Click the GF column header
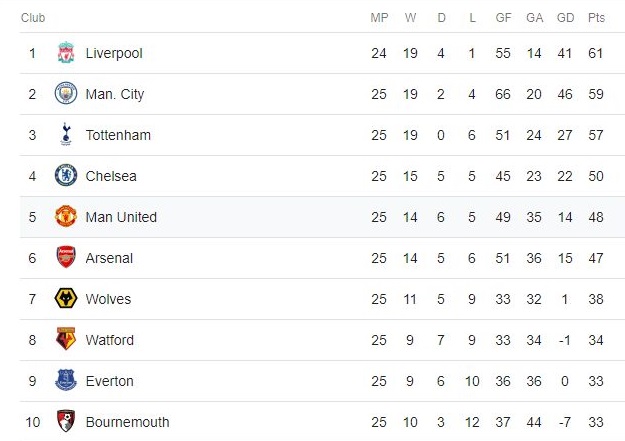 click(502, 18)
